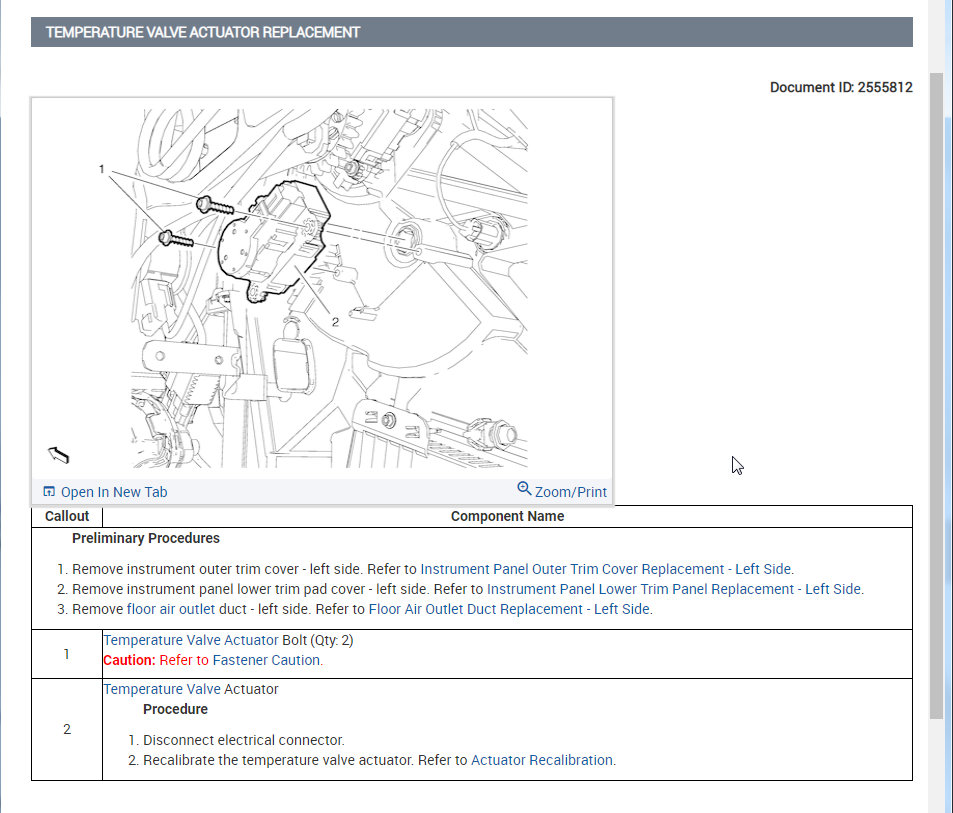953x813 pixels.
Task: Open Instrument Panel Lower Trim Panel Replacement link
Action: tap(674, 589)
